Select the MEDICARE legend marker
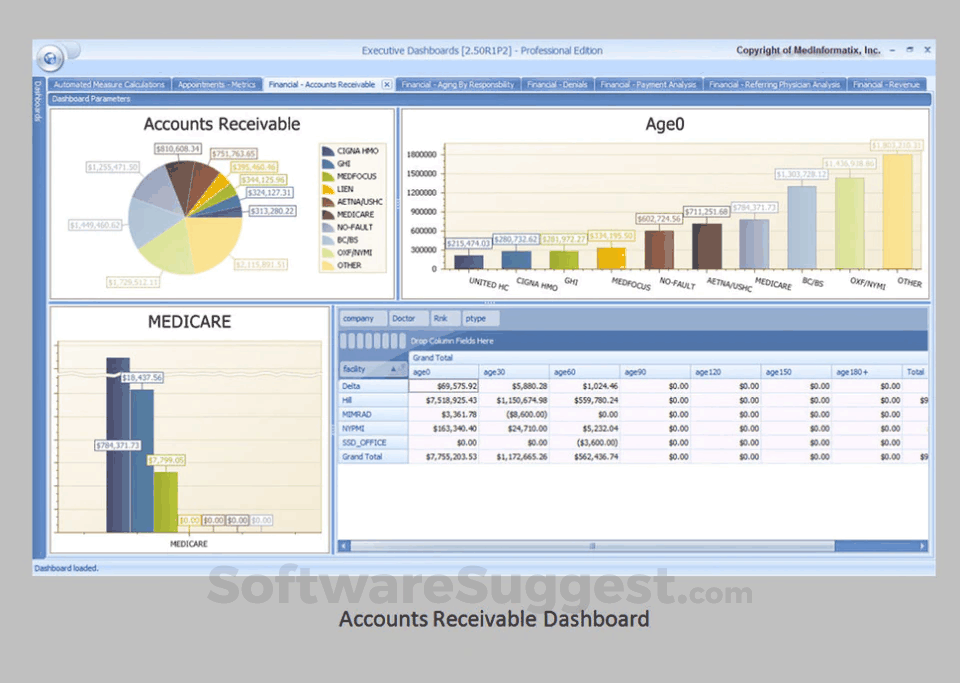 click(x=329, y=213)
